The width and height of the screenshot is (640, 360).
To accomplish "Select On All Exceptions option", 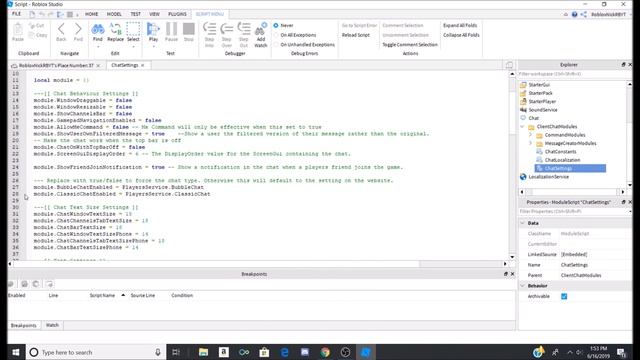I will coord(276,35).
